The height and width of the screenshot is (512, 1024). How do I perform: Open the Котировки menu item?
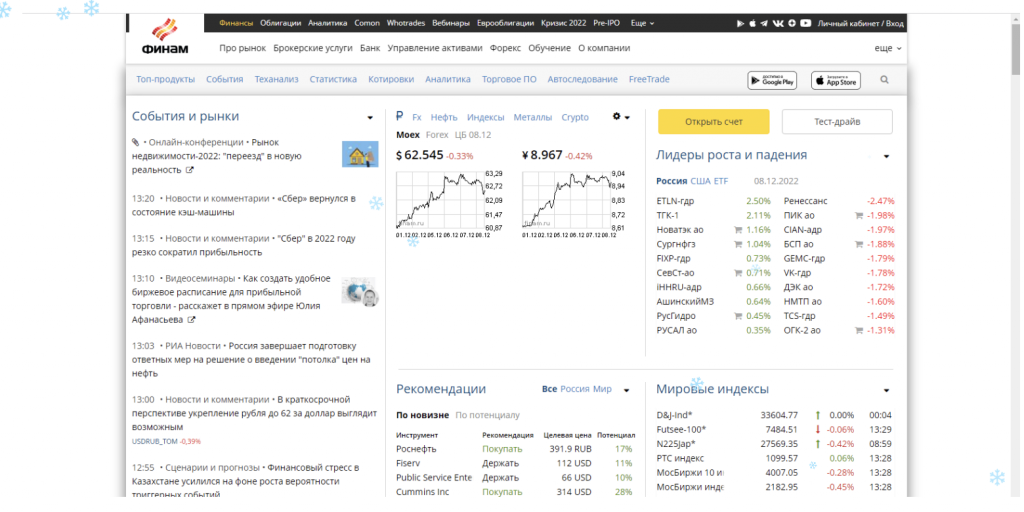391,79
